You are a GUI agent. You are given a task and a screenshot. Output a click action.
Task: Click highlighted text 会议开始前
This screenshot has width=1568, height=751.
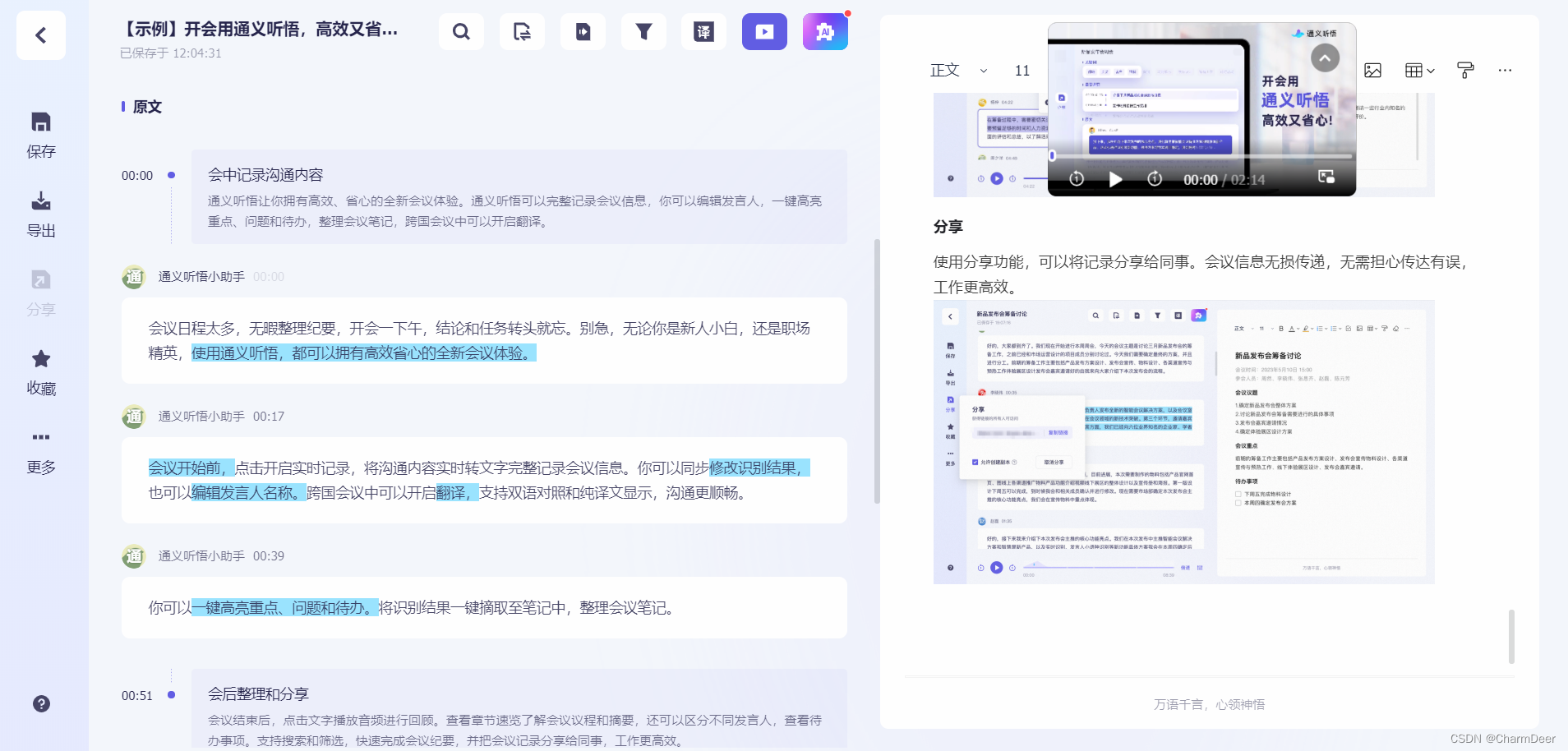point(191,468)
